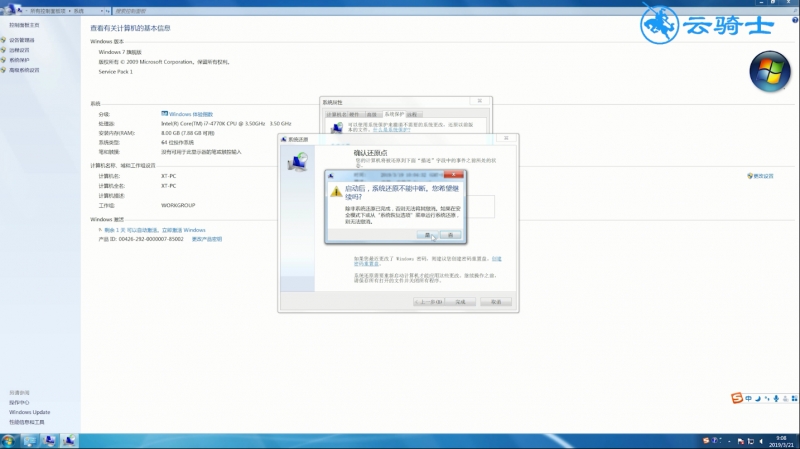The image size is (800, 449).
Task: Click the blue help globe tray icon
Action: point(715,441)
